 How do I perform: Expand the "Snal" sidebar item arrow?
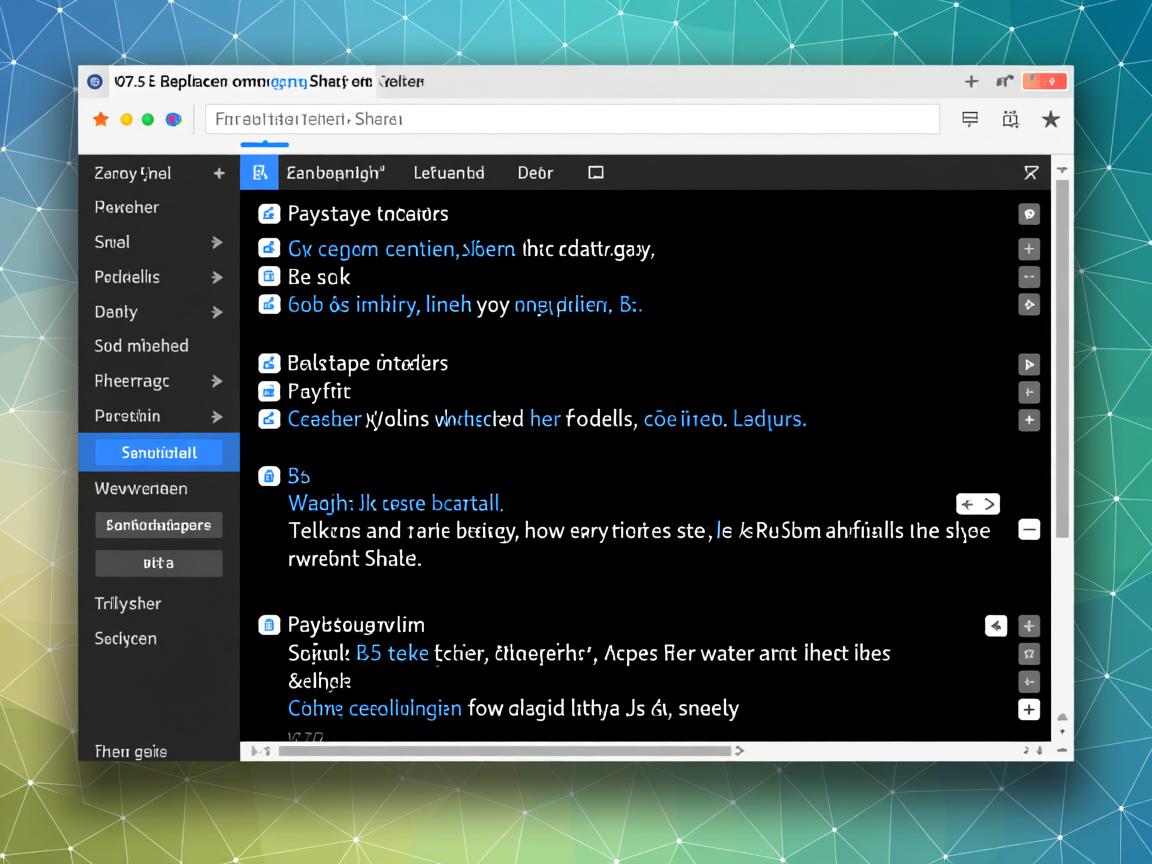tap(217, 242)
